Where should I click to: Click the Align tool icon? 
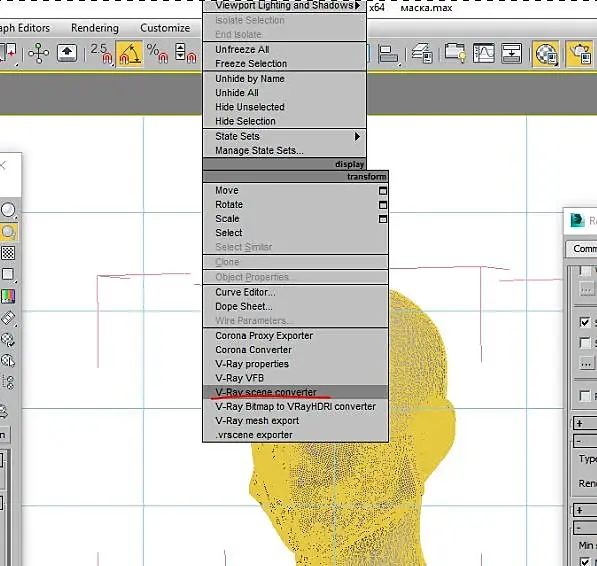pyautogui.click(x=388, y=54)
